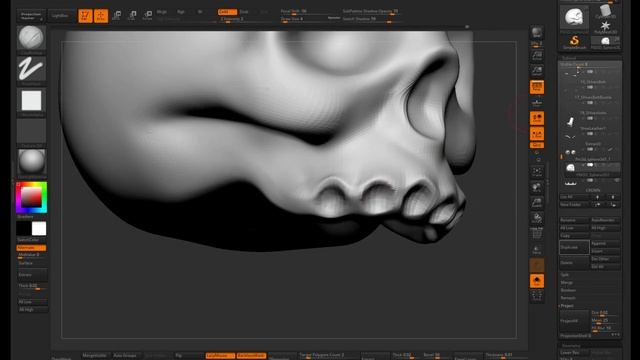Select the PolyMesh3D star tool

pos(605,27)
